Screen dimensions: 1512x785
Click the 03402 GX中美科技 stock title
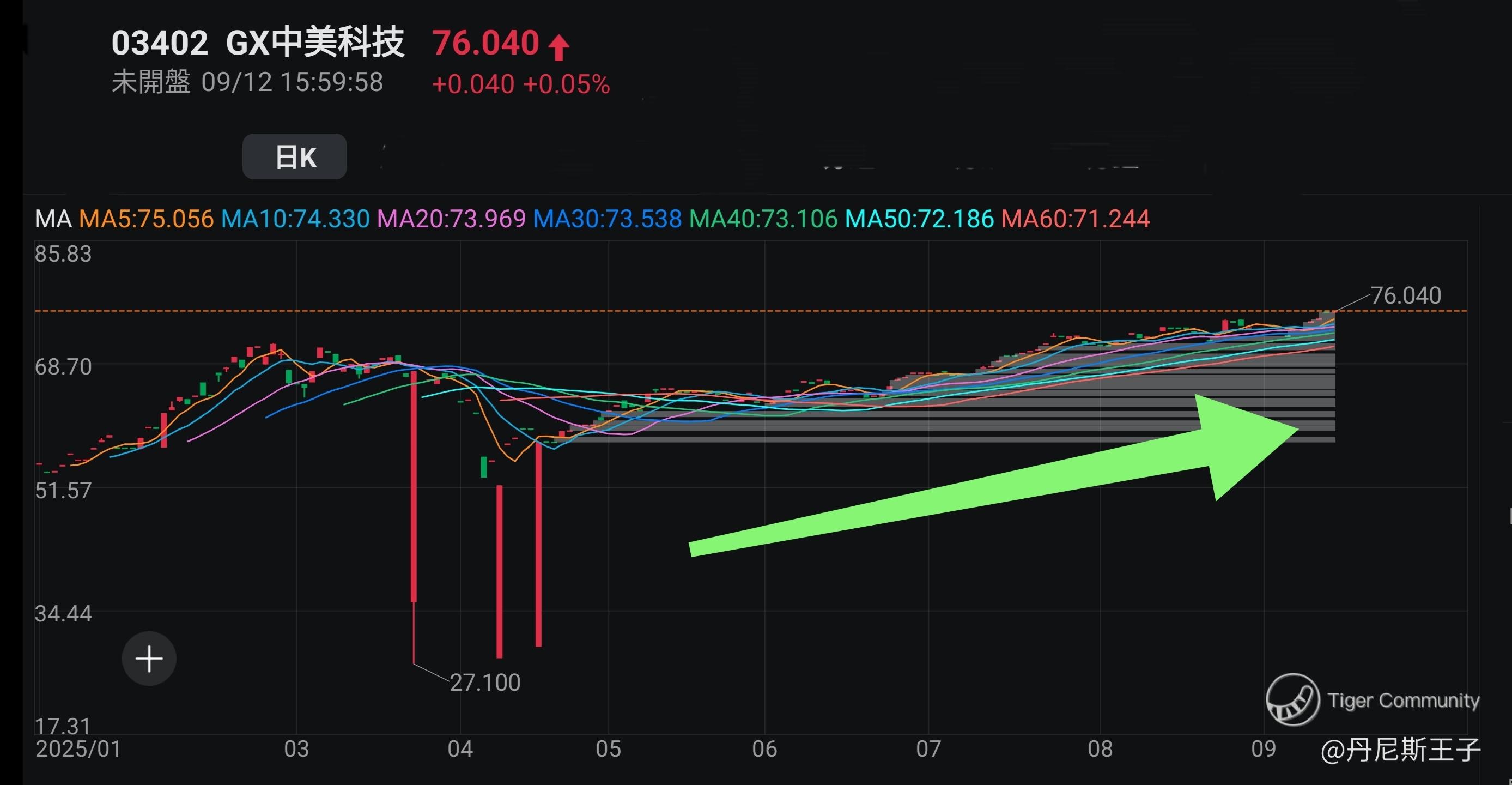(x=258, y=43)
